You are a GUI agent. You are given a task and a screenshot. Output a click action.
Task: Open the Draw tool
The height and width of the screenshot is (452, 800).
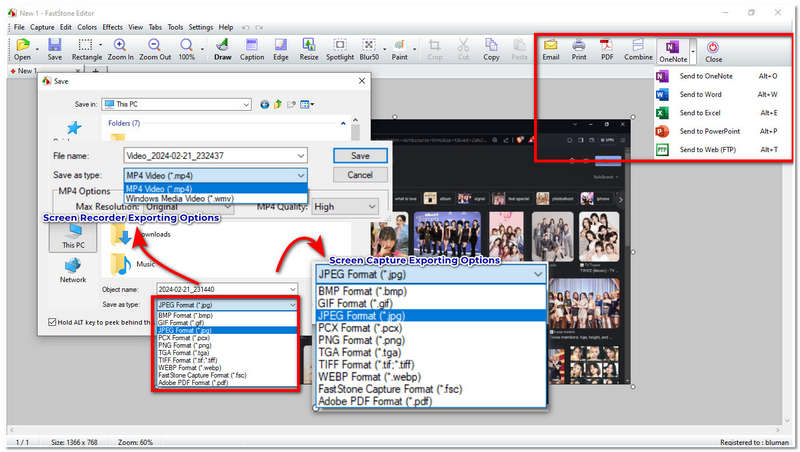tap(223, 49)
